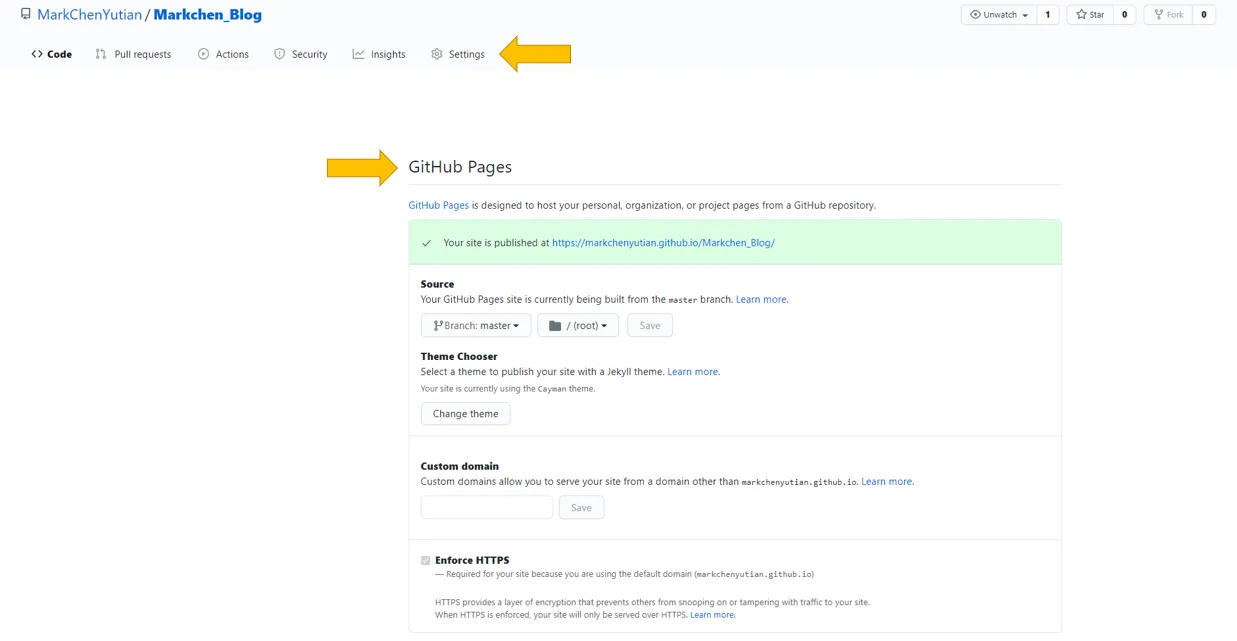Toggle the Enforce HTTPS checkbox
This screenshot has height=641, width=1237.
click(426, 561)
